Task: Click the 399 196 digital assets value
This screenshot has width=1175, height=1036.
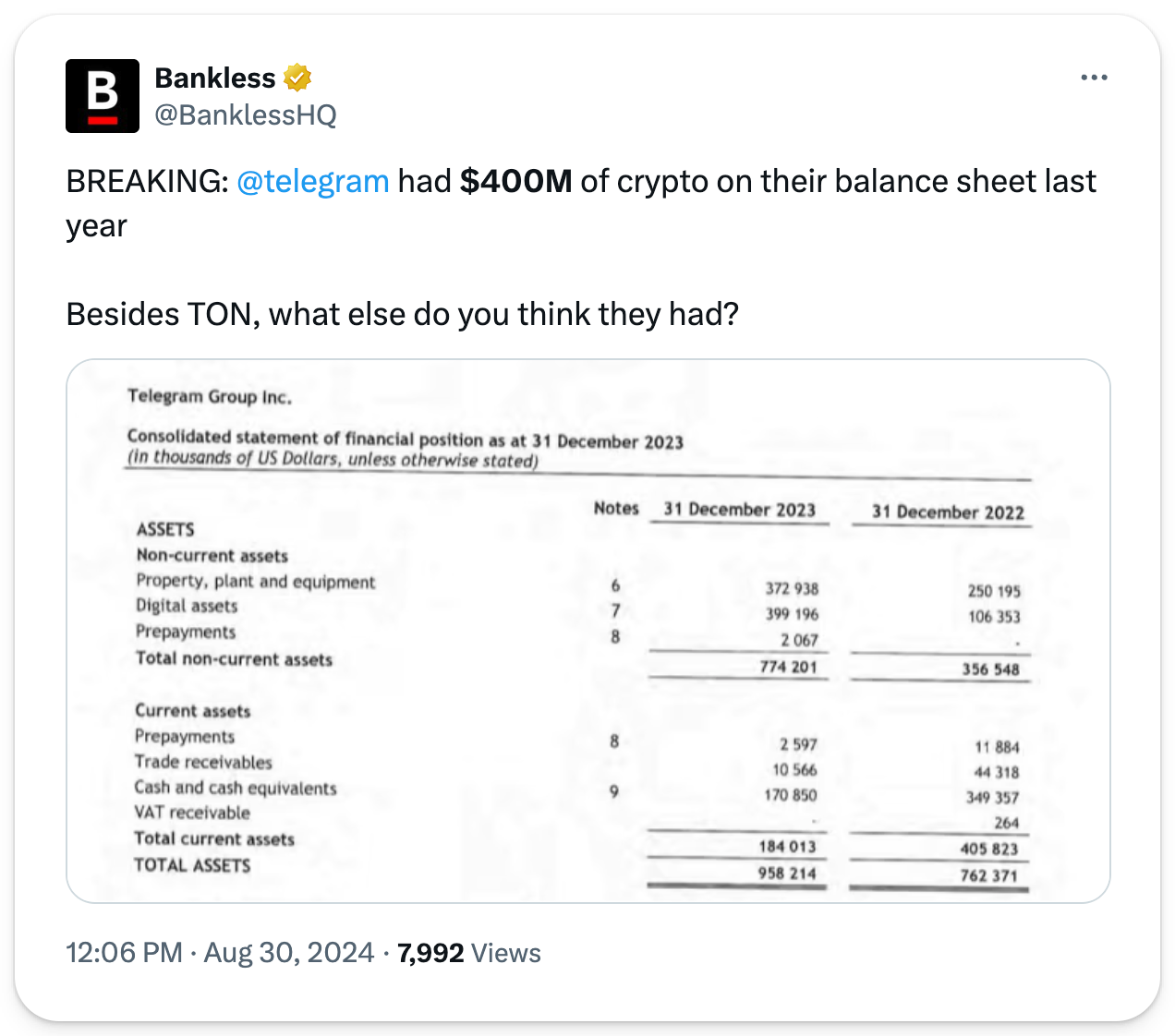Action: click(x=792, y=614)
